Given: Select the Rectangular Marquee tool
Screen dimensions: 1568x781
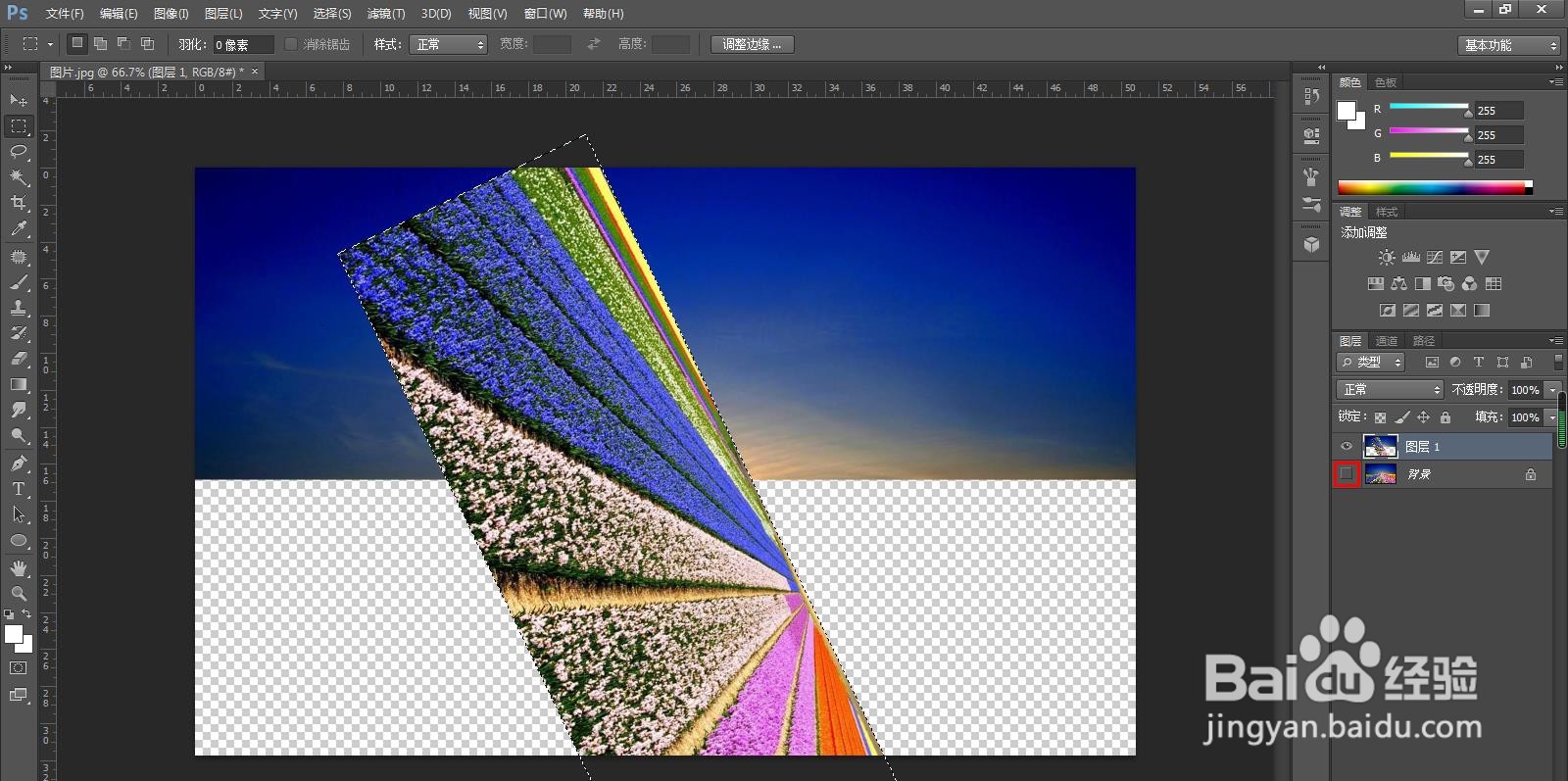Looking at the screenshot, I should pos(19,125).
